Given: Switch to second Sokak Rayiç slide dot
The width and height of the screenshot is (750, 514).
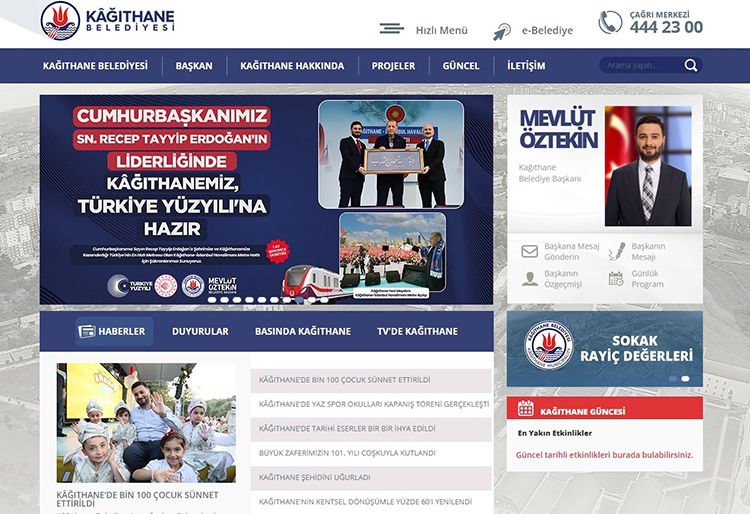Looking at the screenshot, I should click(x=685, y=379).
